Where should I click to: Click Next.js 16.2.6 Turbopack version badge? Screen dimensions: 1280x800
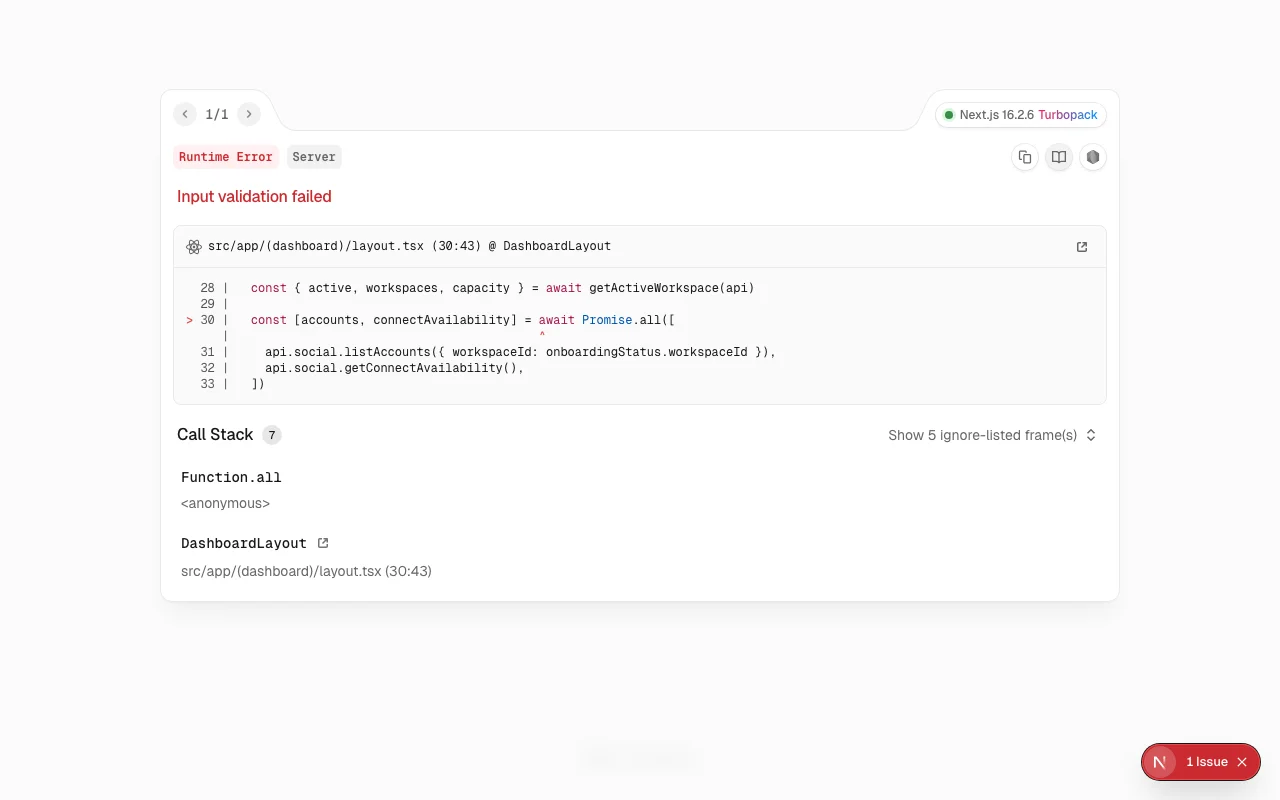coord(1021,115)
